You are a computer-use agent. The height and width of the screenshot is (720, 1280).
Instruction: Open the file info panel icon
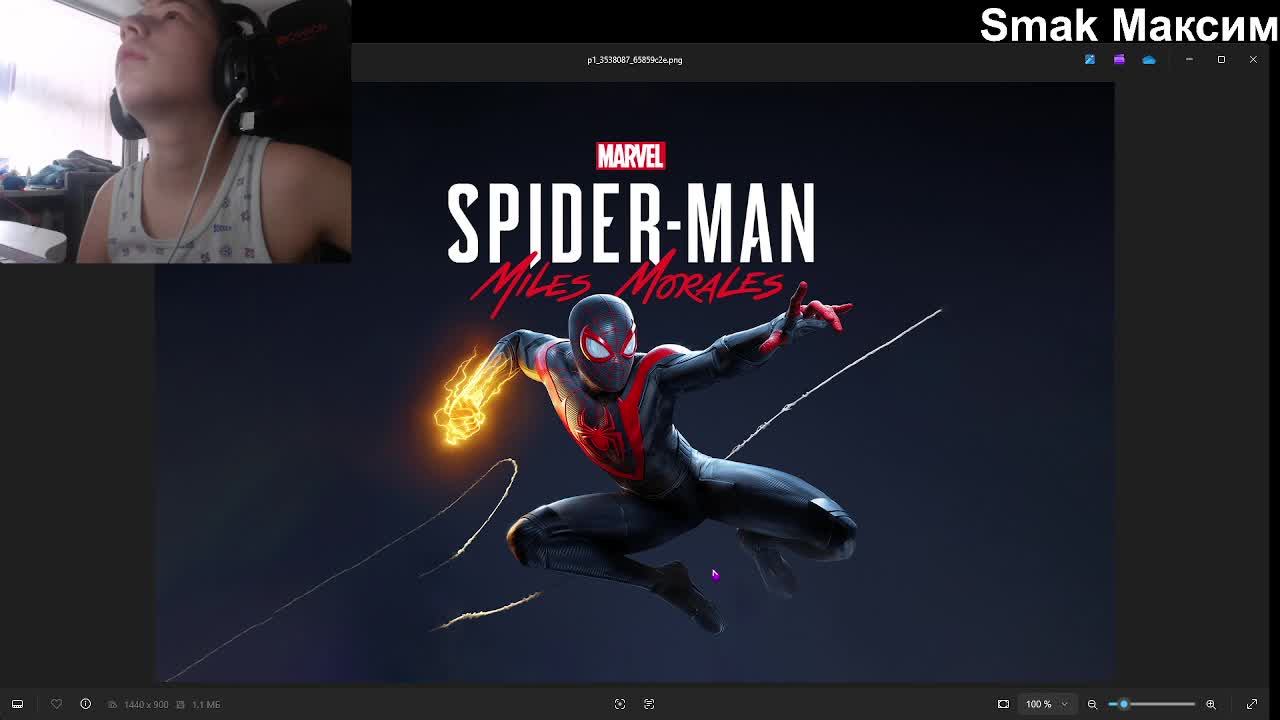[x=85, y=704]
